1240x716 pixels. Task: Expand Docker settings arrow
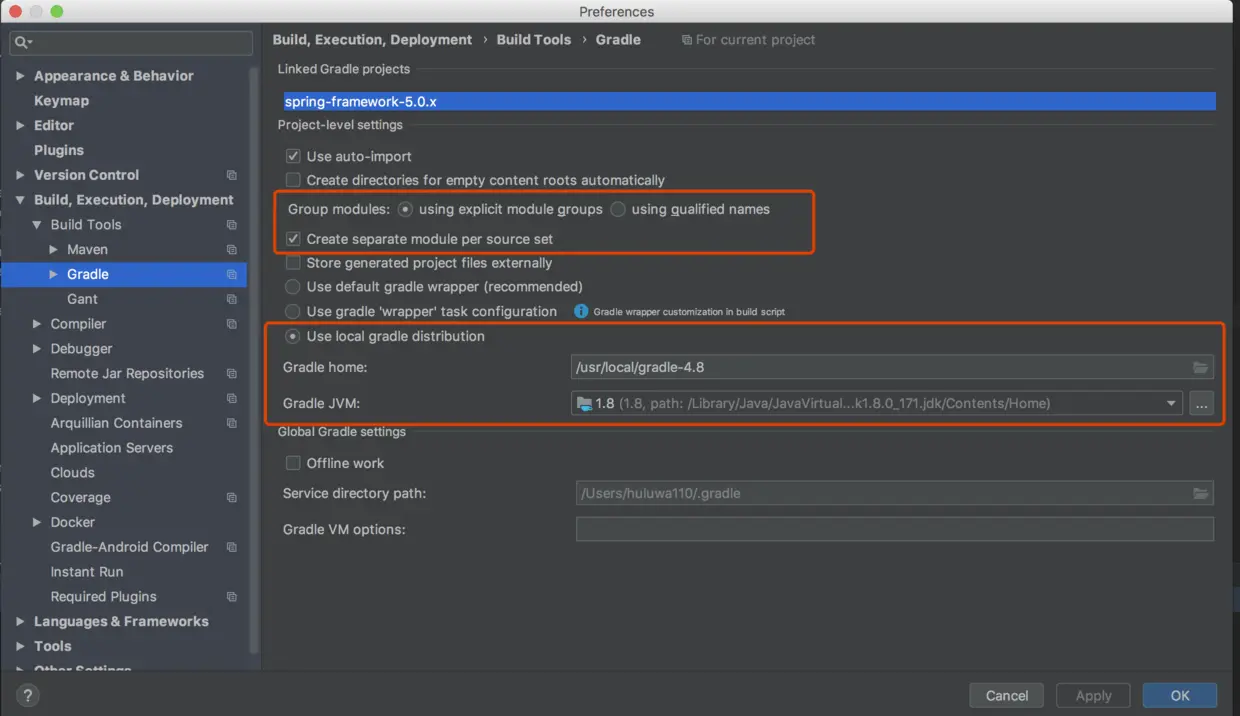pos(37,522)
